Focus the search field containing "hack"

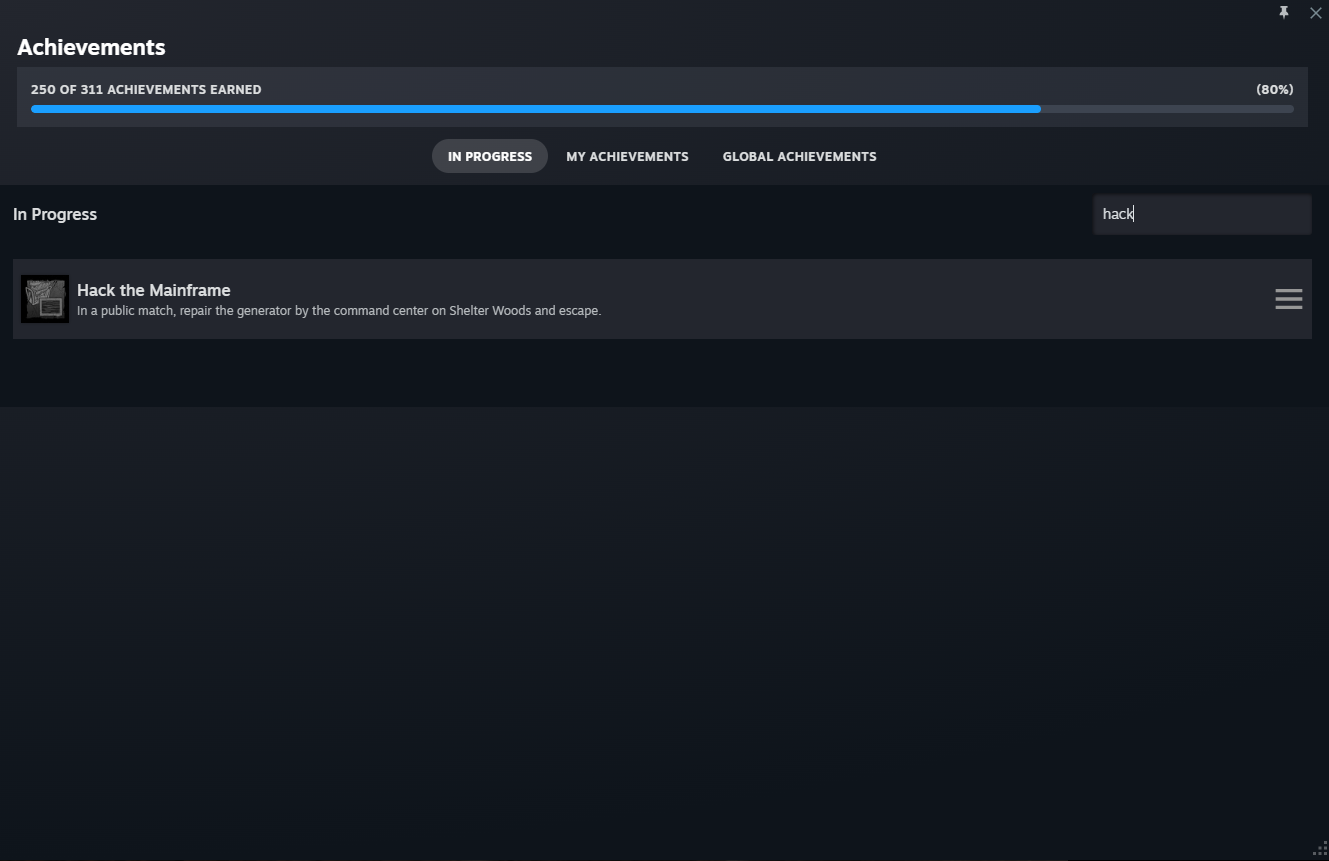click(x=1202, y=214)
